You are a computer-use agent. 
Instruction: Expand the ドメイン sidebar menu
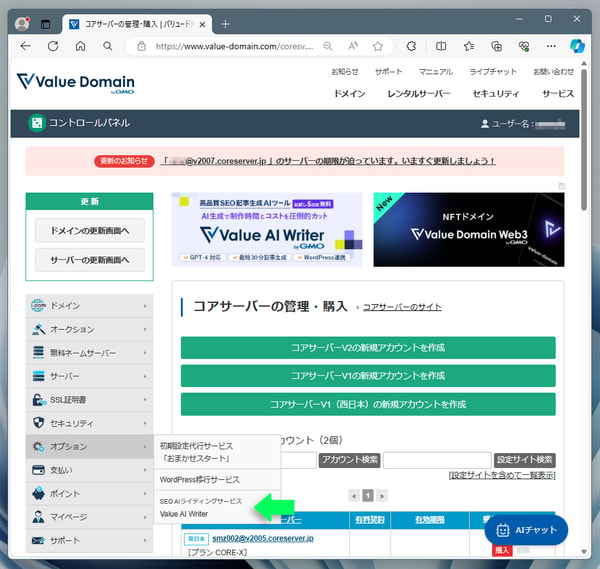click(x=89, y=306)
